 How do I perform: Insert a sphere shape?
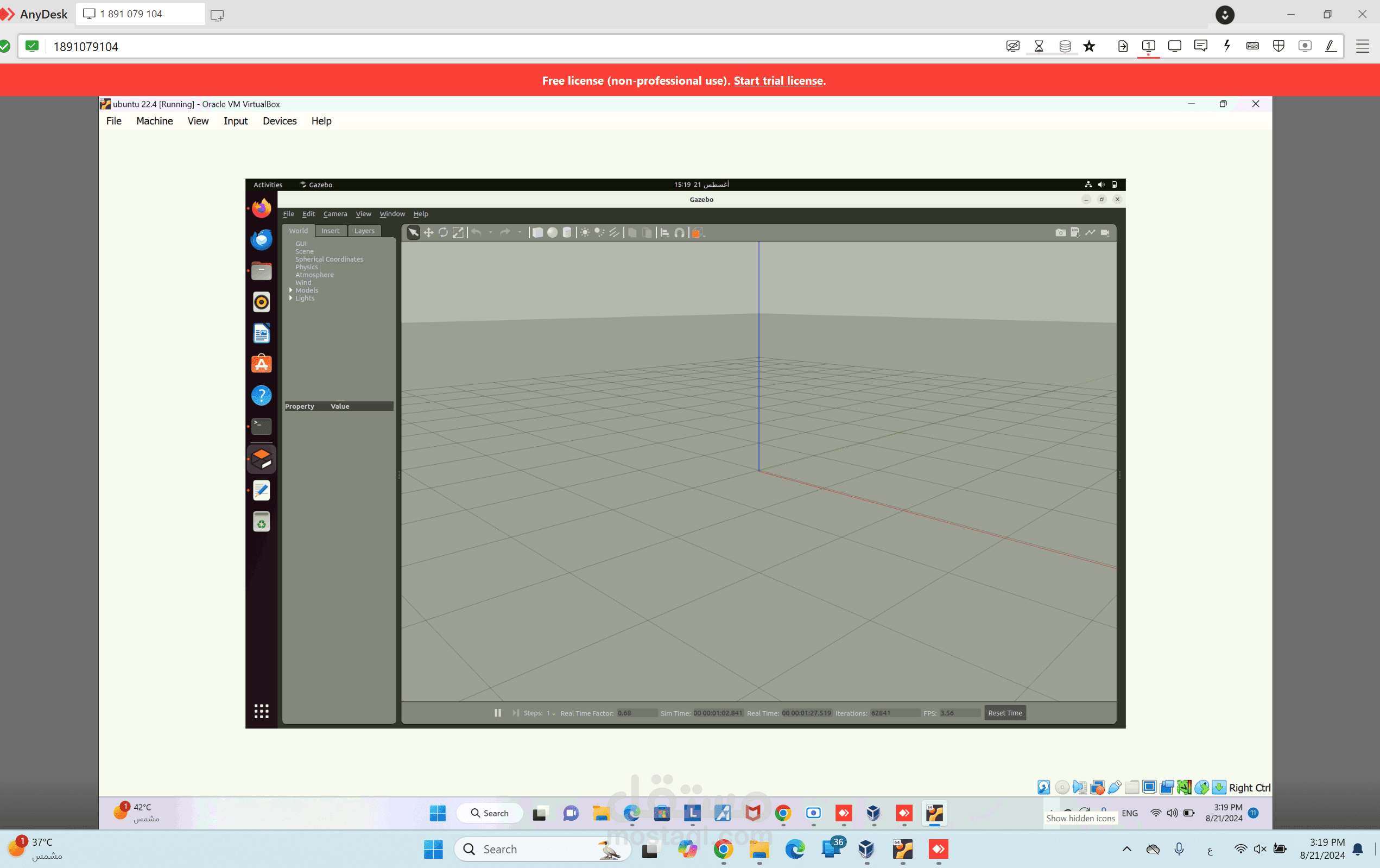pyautogui.click(x=553, y=233)
